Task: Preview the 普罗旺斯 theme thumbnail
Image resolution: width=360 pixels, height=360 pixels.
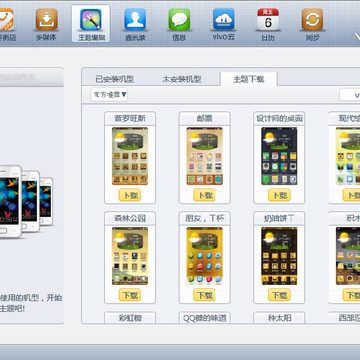Action: click(x=130, y=156)
